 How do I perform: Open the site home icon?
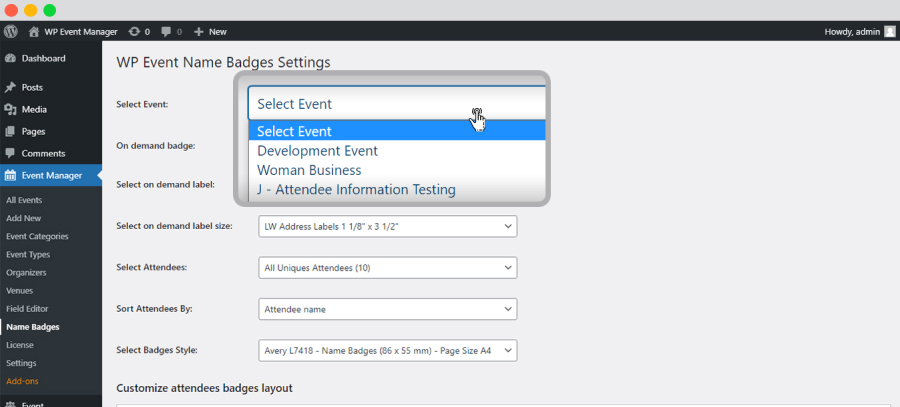point(34,32)
